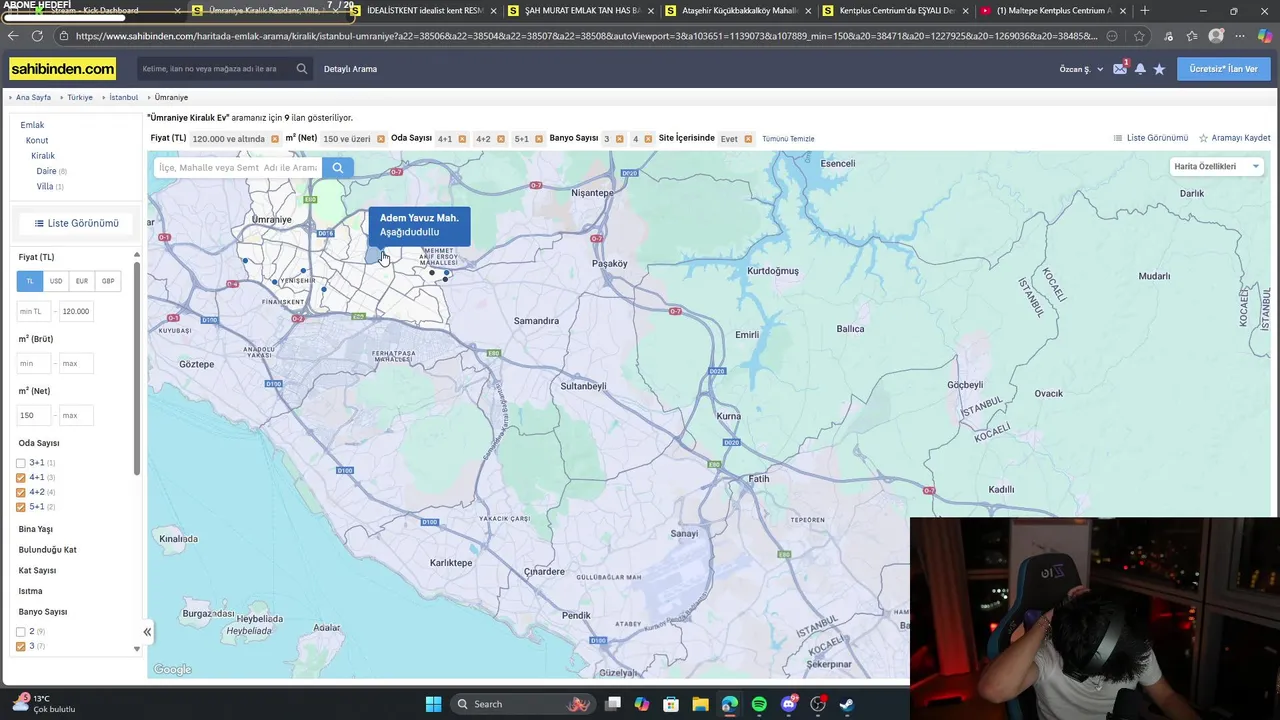This screenshot has height=720, width=1280.
Task: Open the Copilot icon in browser toolbar
Action: point(1265,36)
